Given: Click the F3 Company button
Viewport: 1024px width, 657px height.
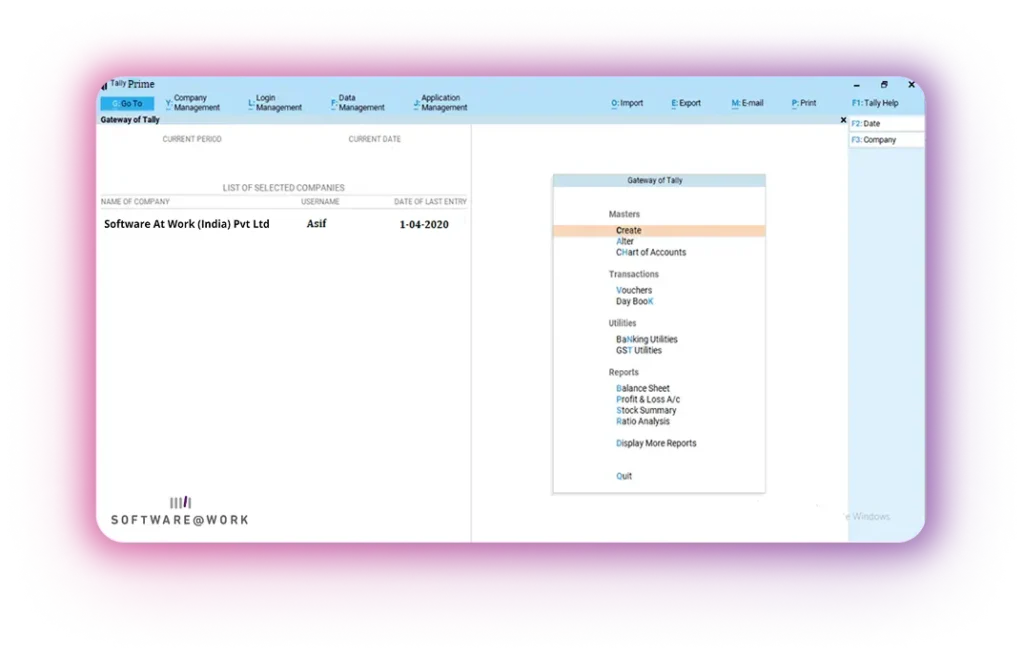Looking at the screenshot, I should coord(886,140).
